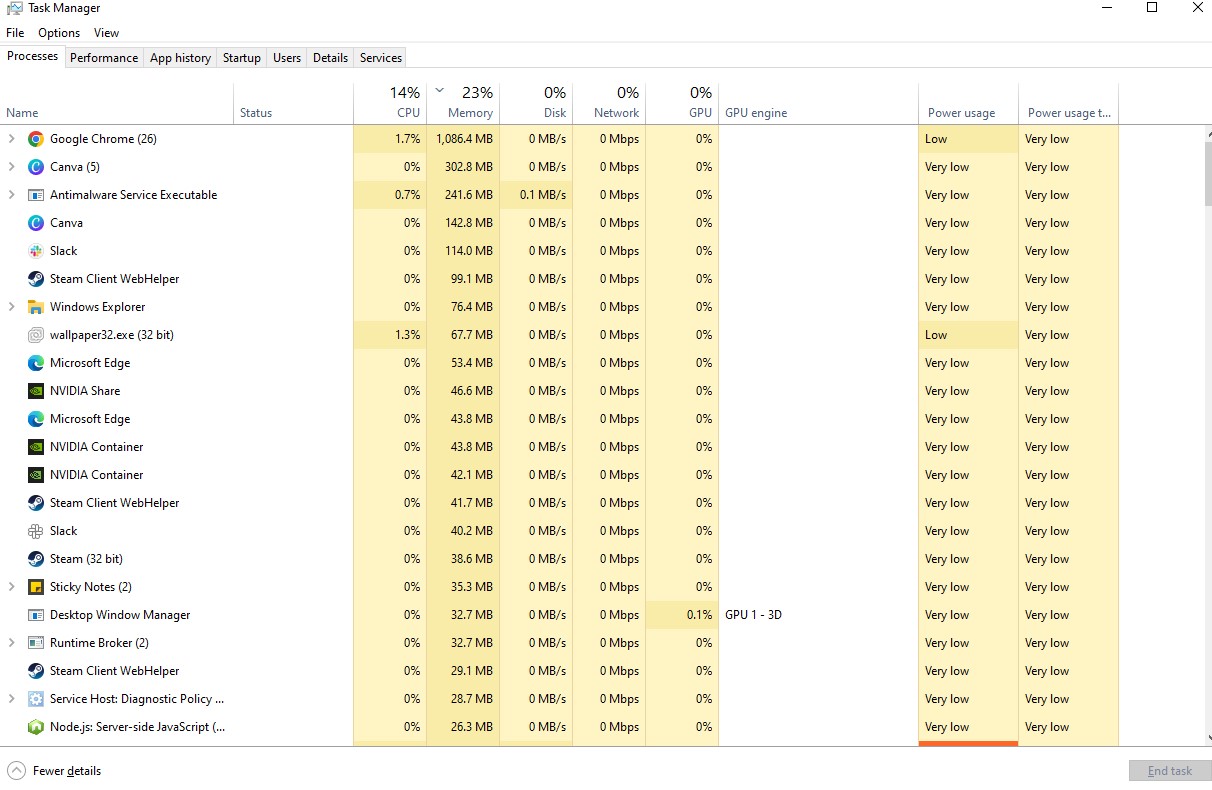Expand the Runtime Broker (2) group
The width and height of the screenshot is (1212, 790).
point(12,643)
